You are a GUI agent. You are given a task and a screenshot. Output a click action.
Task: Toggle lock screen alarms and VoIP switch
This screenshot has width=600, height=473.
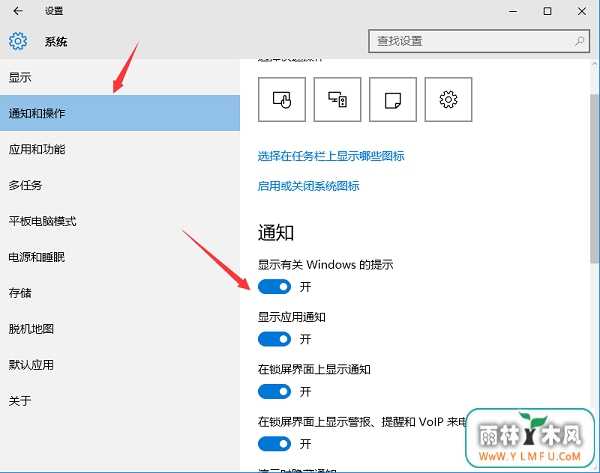point(274,444)
